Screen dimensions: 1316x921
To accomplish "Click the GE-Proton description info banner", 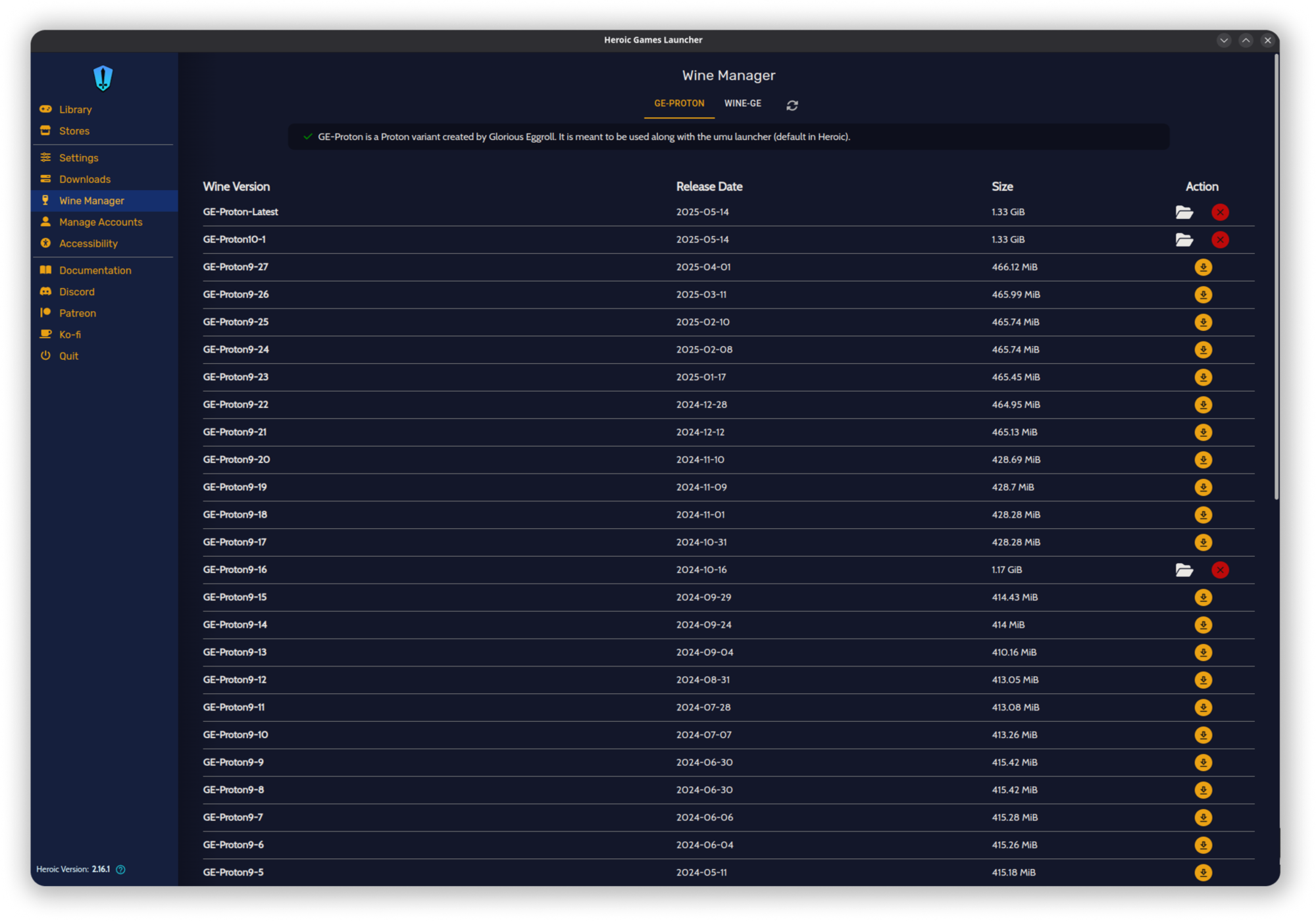I will point(728,137).
